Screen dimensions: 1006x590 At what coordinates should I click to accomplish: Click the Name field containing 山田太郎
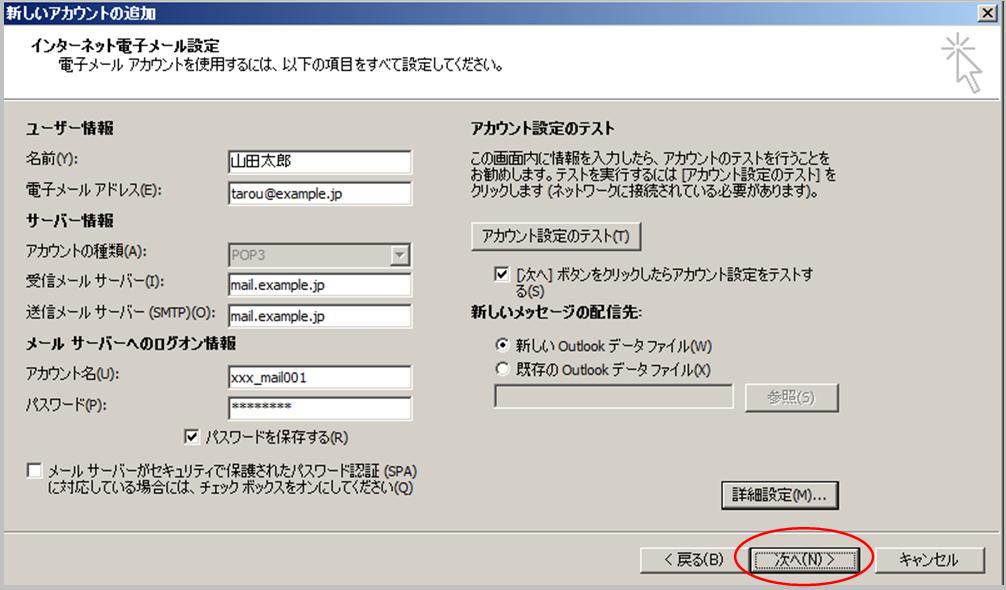(x=319, y=162)
